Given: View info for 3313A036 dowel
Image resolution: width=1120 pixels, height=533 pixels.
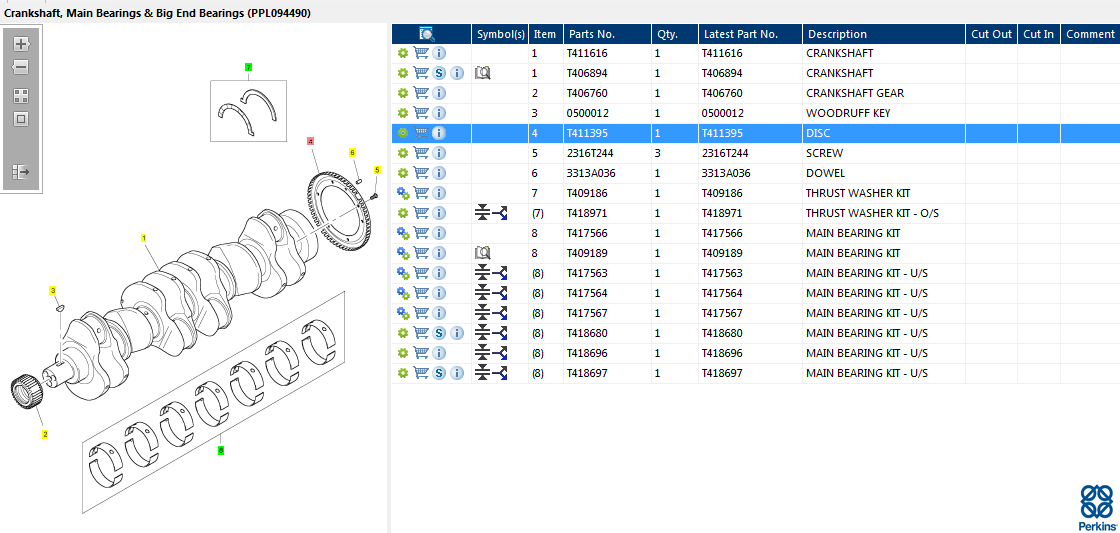Looking at the screenshot, I should point(439,173).
